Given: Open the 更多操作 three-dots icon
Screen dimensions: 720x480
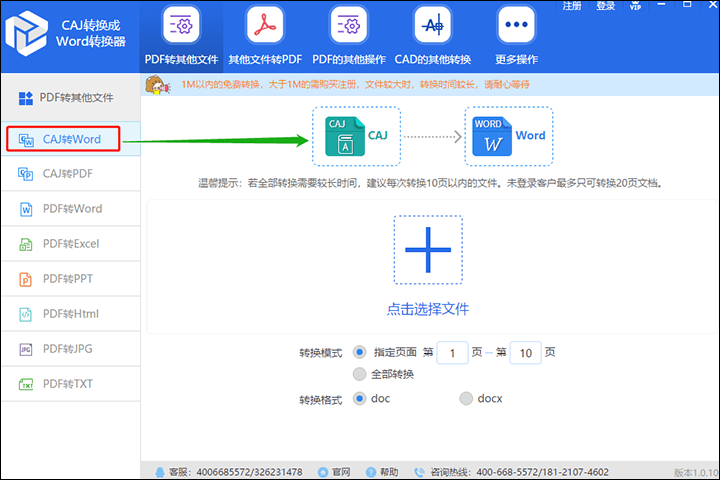Looking at the screenshot, I should click(516, 25).
